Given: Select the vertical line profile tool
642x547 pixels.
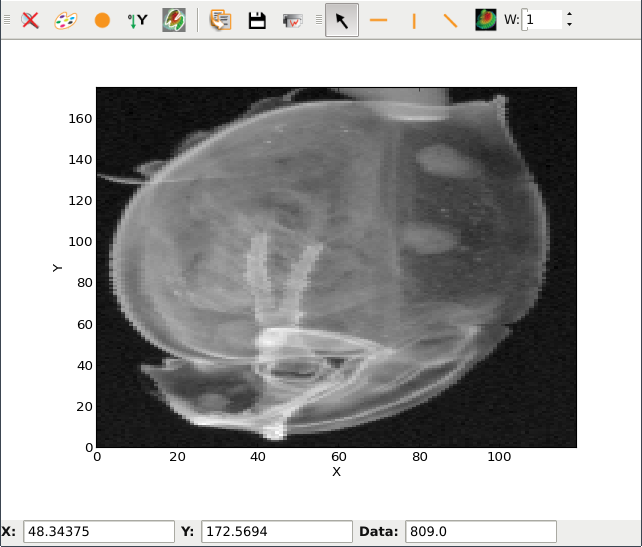Looking at the screenshot, I should 414,20.
